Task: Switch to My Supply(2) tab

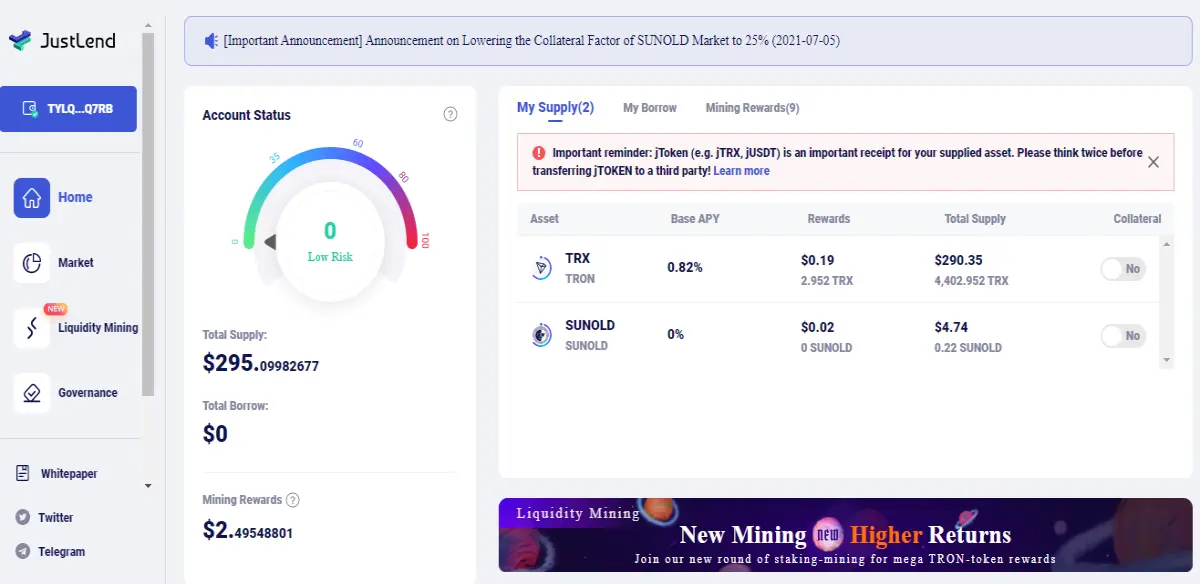Action: tap(555, 108)
